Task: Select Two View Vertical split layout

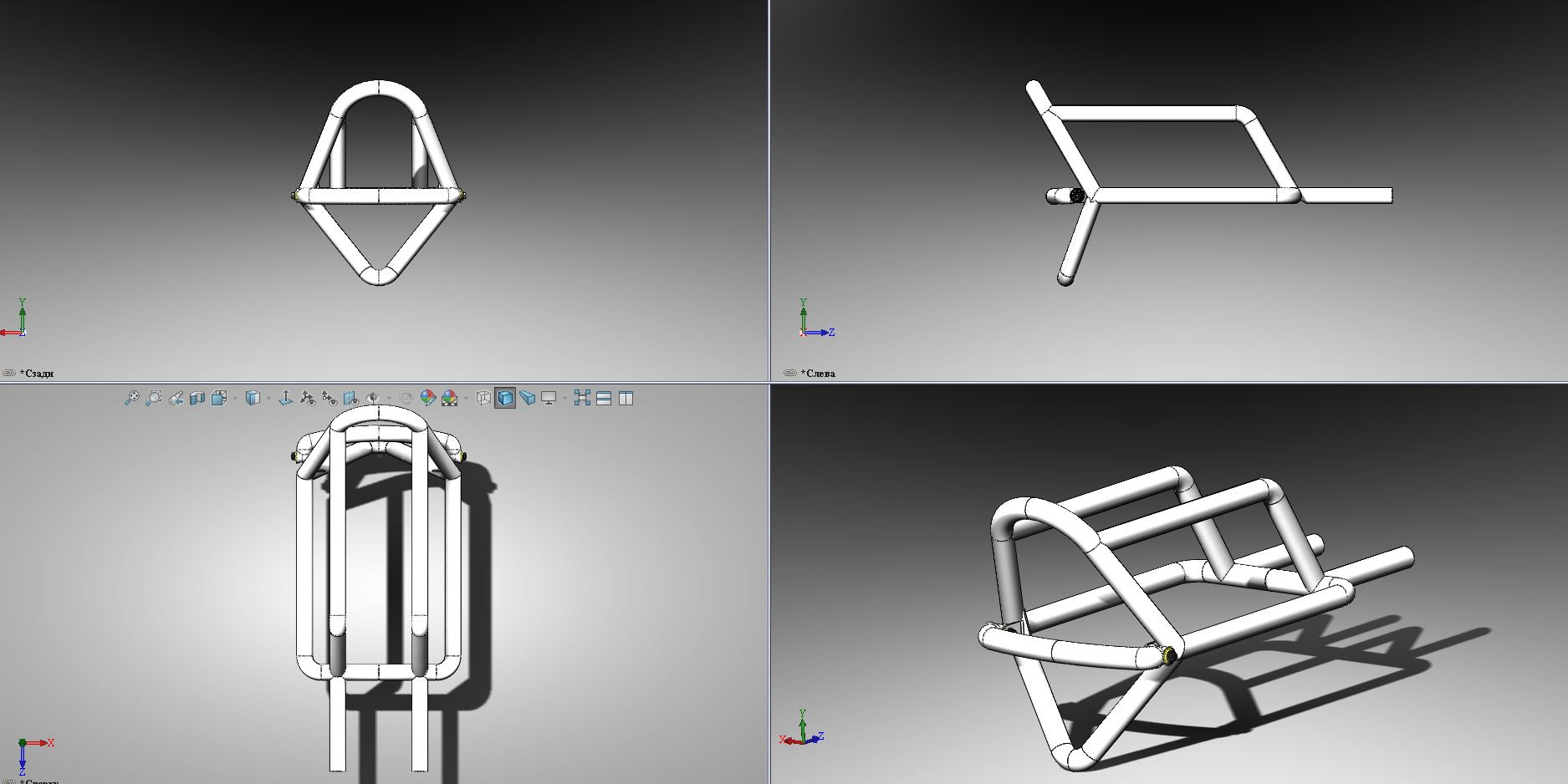Action: 626,398
